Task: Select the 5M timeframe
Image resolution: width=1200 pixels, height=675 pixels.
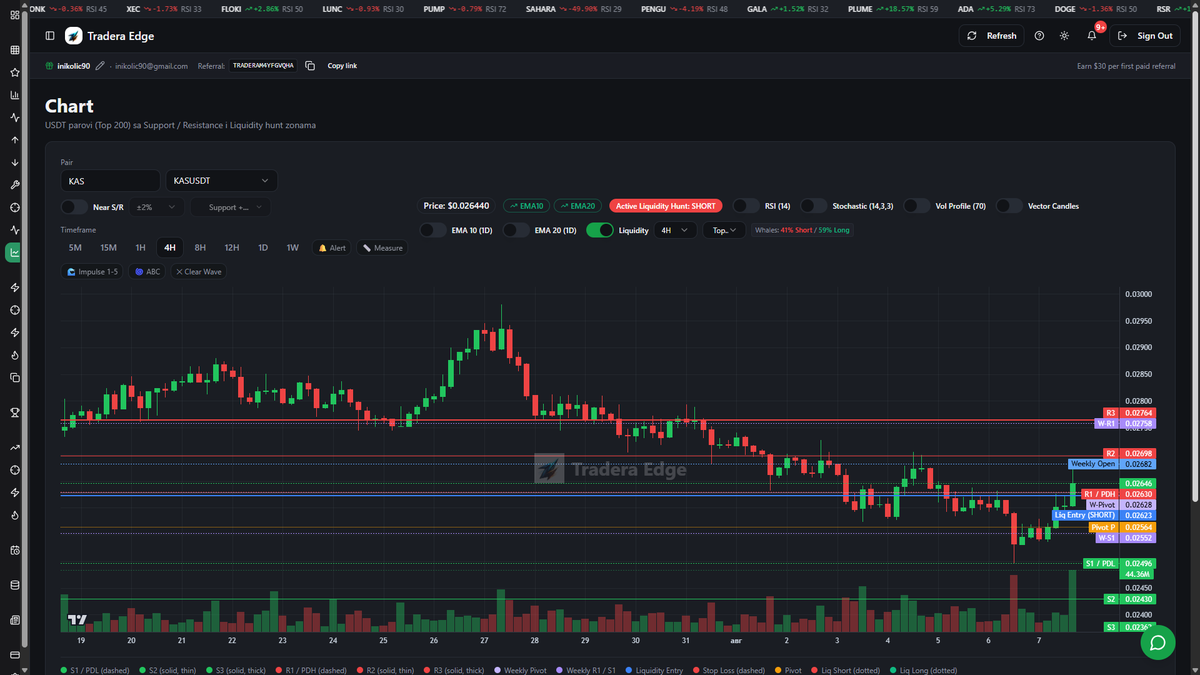Action: tap(75, 247)
